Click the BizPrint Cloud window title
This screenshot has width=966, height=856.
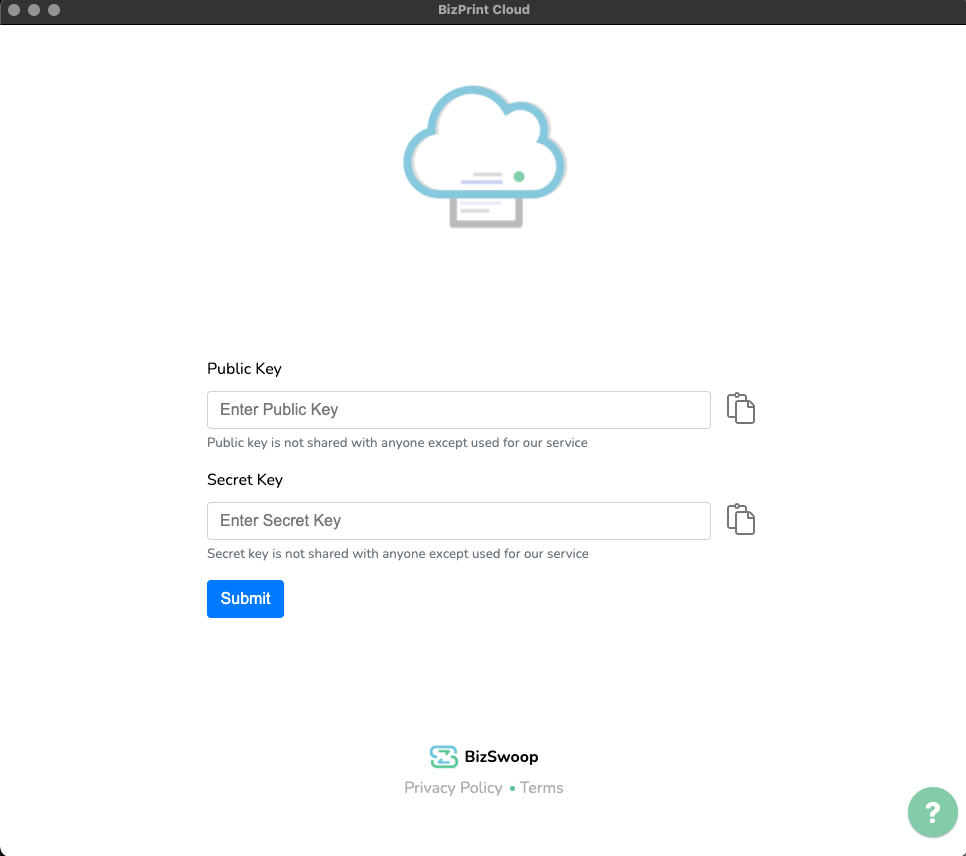[483, 10]
